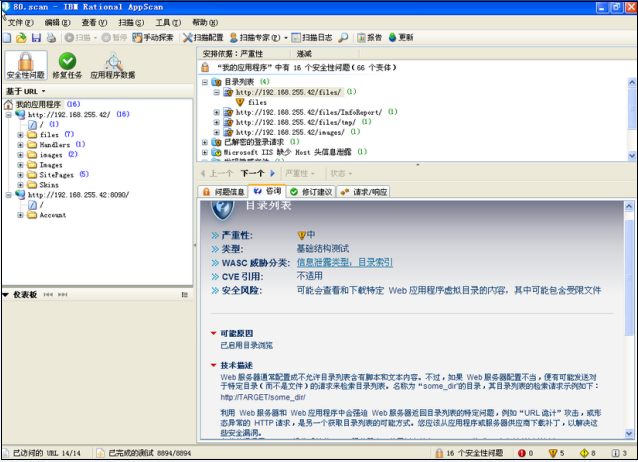Image resolution: width=638 pixels, height=462 pixels.
Task: Switch to the 请求/响应 tab
Action: (363, 192)
